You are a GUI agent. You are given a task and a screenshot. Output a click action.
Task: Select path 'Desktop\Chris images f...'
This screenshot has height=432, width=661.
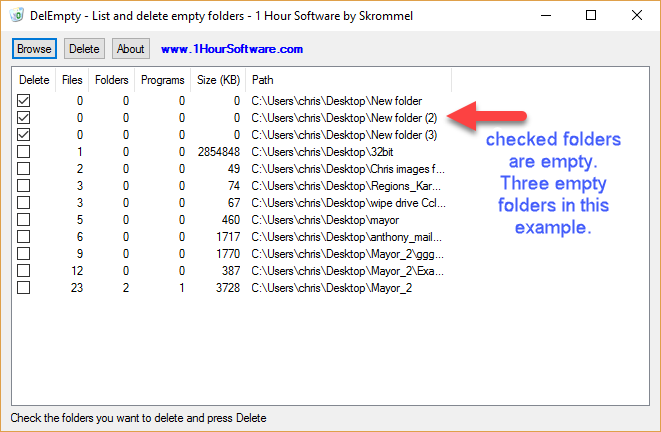click(348, 169)
